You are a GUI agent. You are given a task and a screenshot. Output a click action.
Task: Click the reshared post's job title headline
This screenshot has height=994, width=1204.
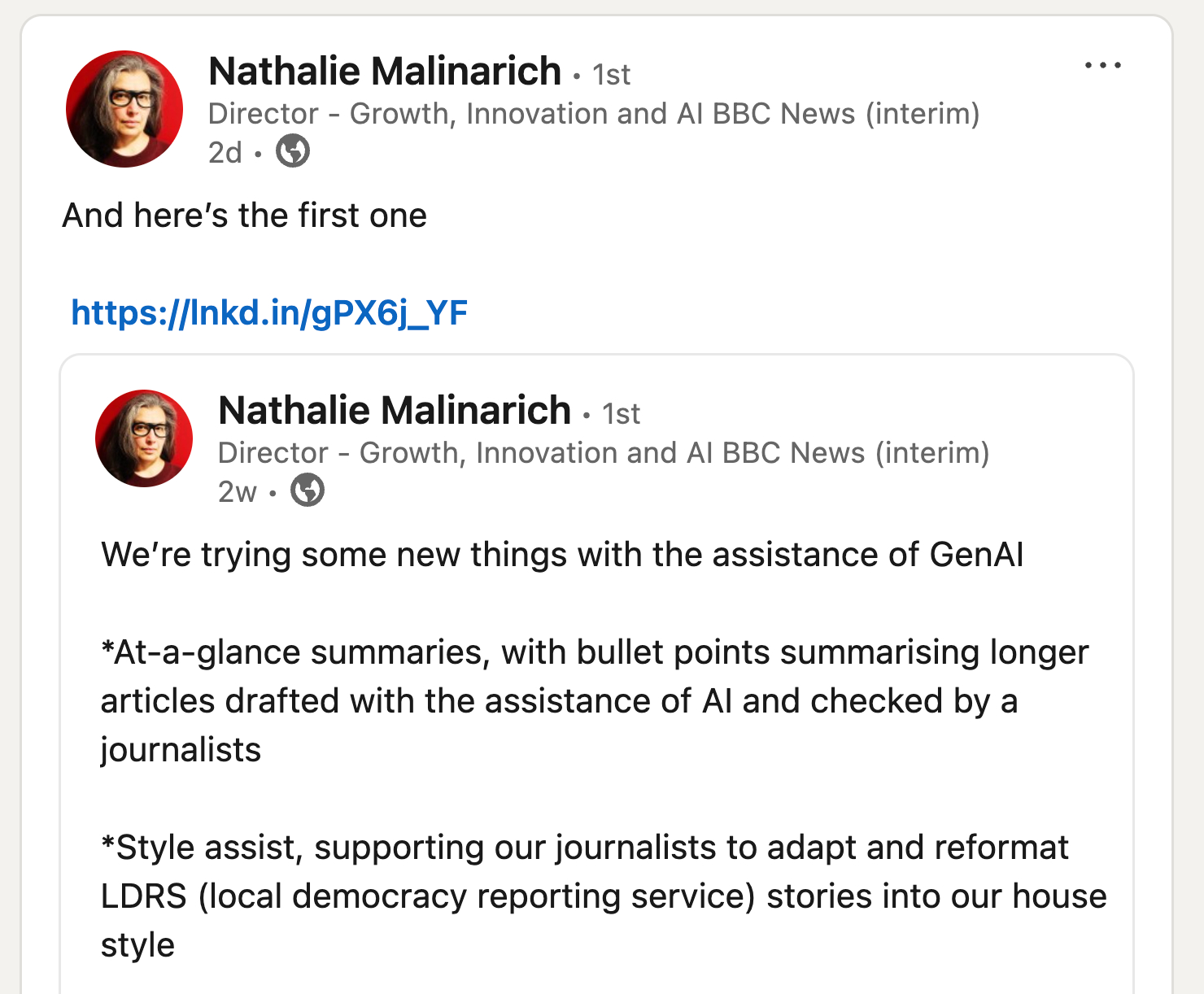604,453
